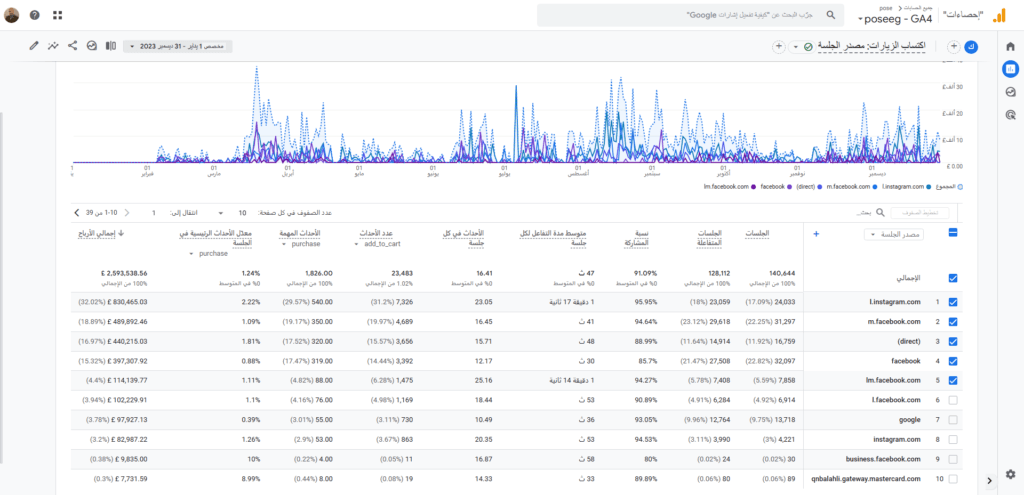Click the qnbalahli.gateway.mastercard.com source name
1024x495 pixels.
click(x=867, y=479)
